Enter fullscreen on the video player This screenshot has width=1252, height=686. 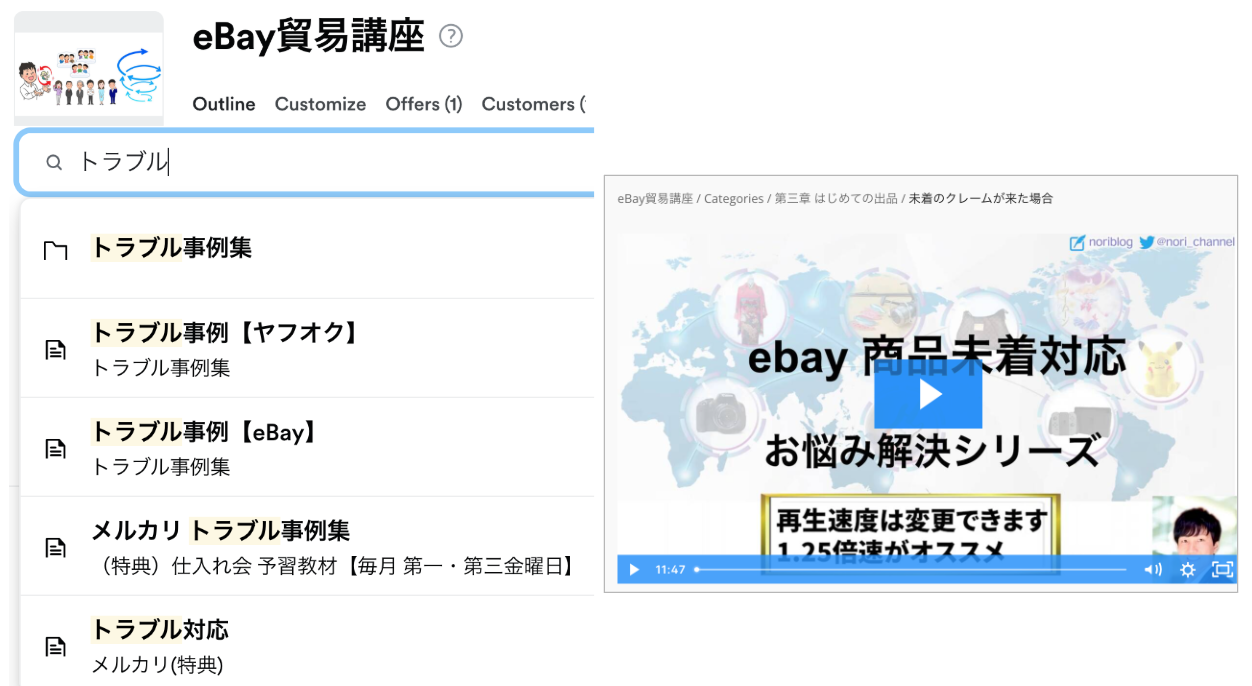(1221, 570)
